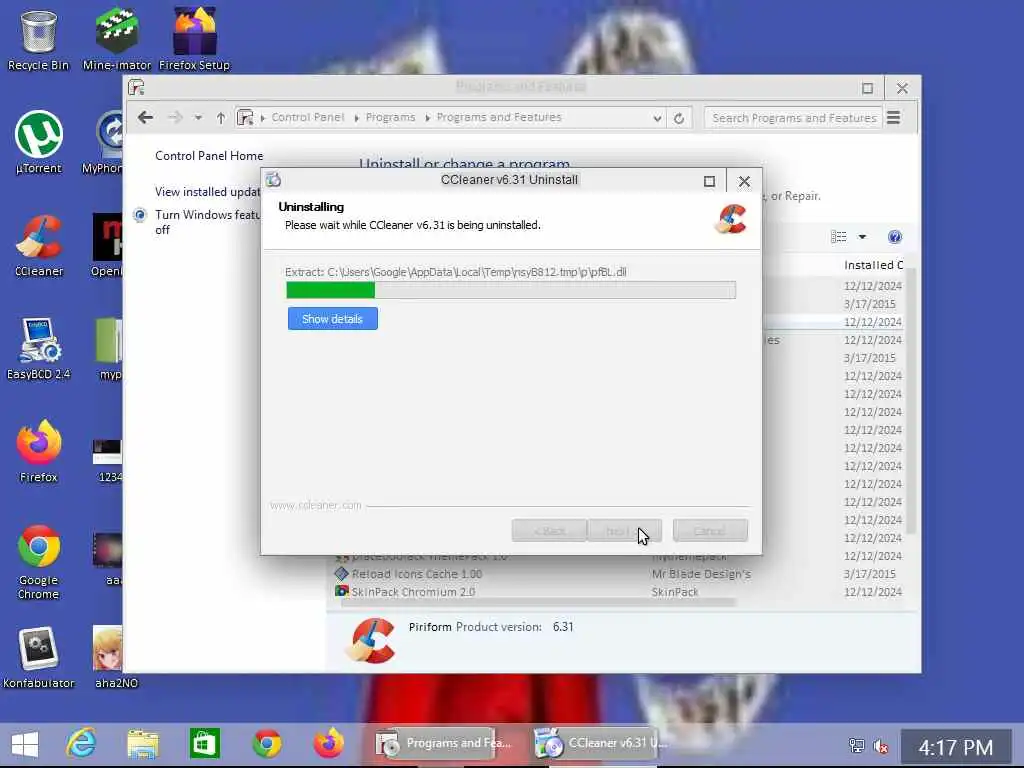Click the horizontal scrollbar of programs list
This screenshot has height=768, width=1024.
click(538, 603)
